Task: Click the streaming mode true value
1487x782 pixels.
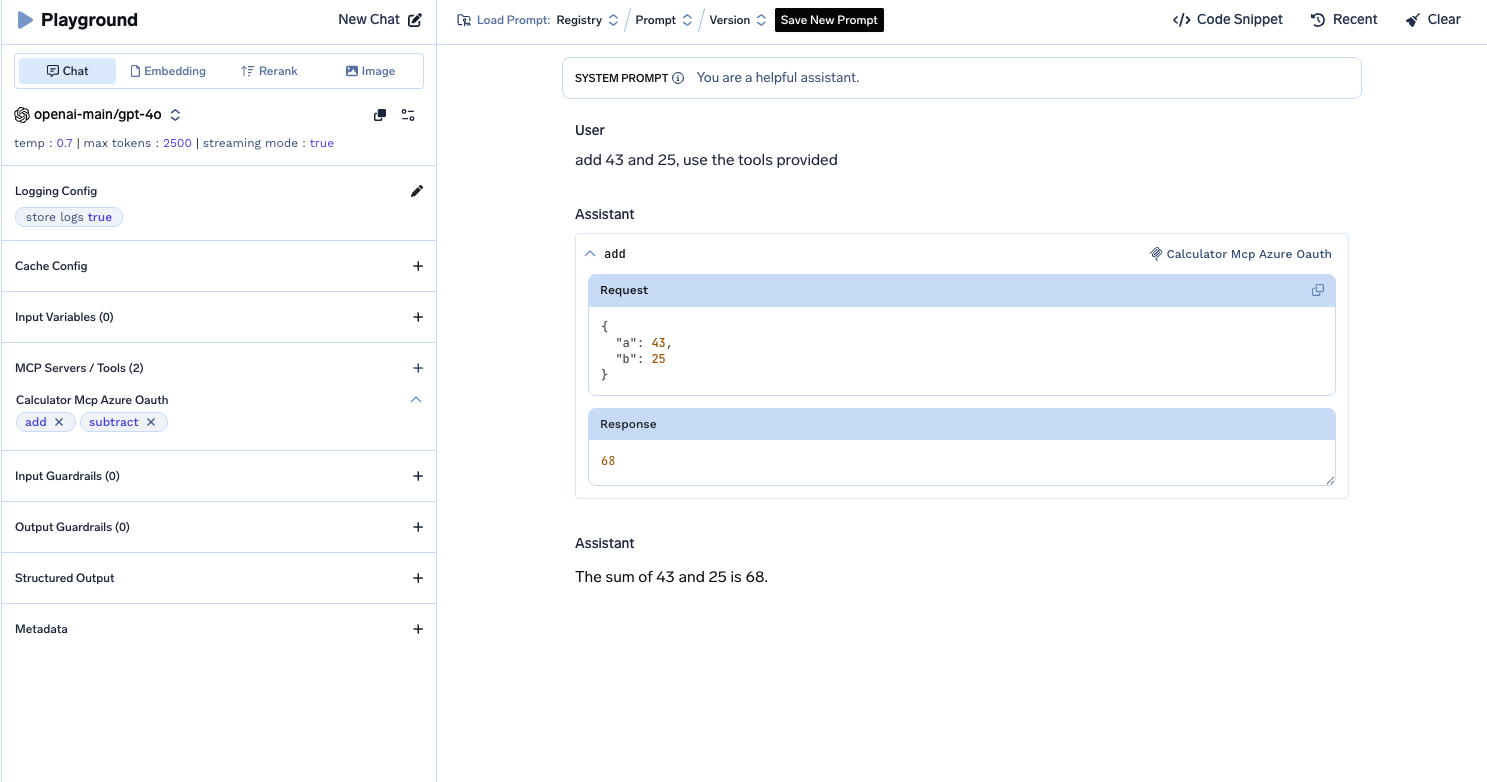Action: pyautogui.click(x=322, y=143)
